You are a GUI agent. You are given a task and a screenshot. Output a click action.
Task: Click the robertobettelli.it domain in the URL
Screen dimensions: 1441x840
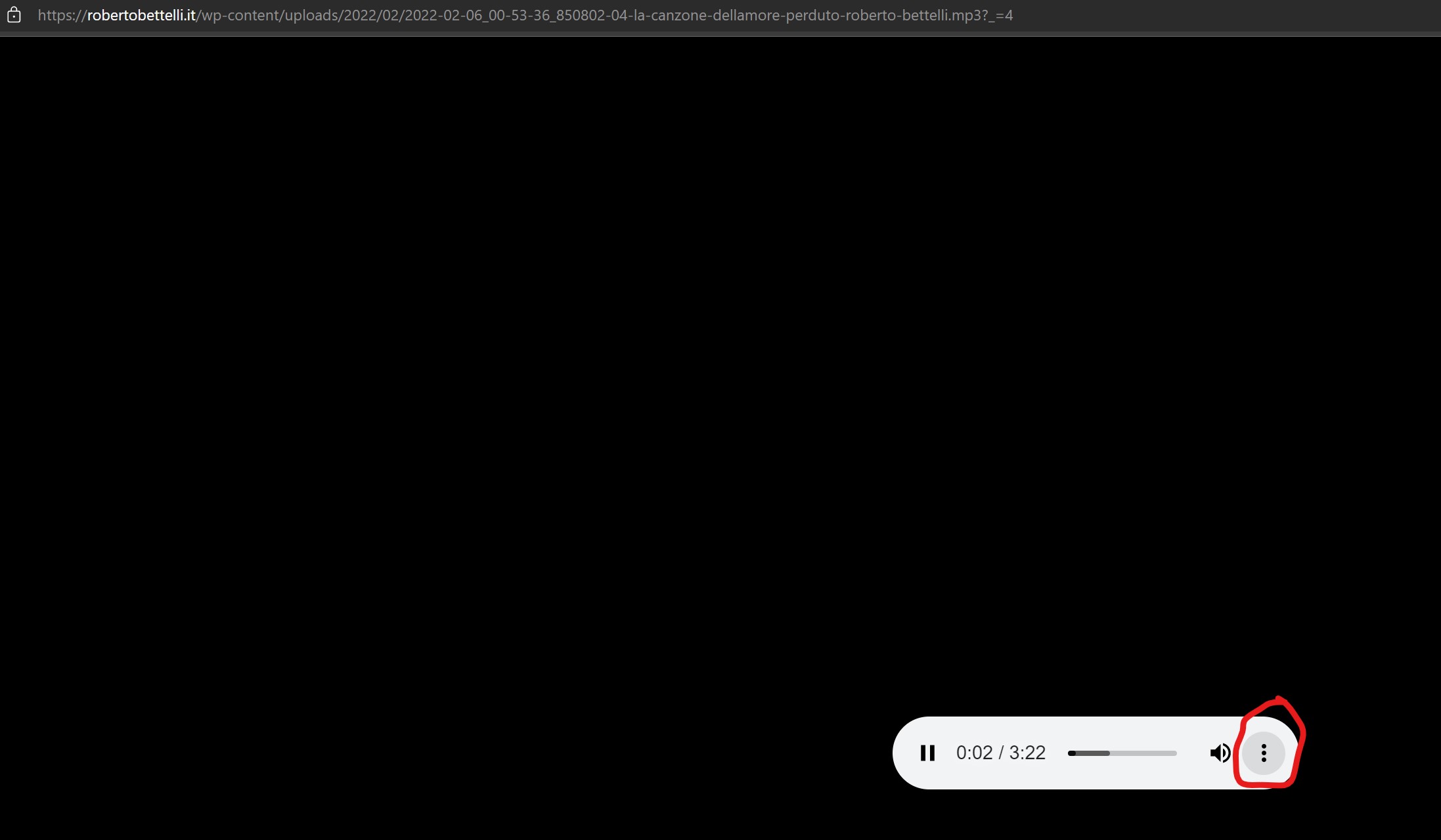141,15
